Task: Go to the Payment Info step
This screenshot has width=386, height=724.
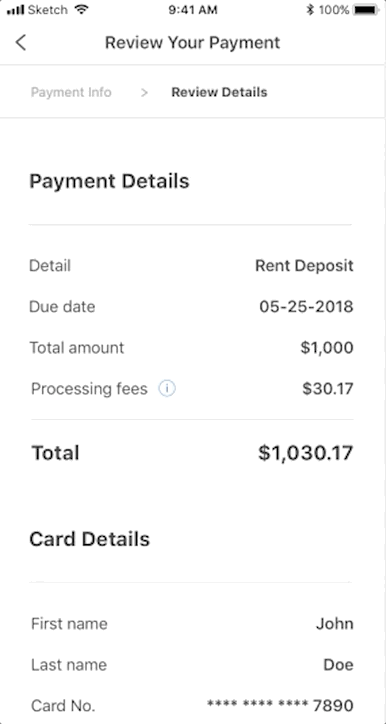Action: click(x=71, y=92)
